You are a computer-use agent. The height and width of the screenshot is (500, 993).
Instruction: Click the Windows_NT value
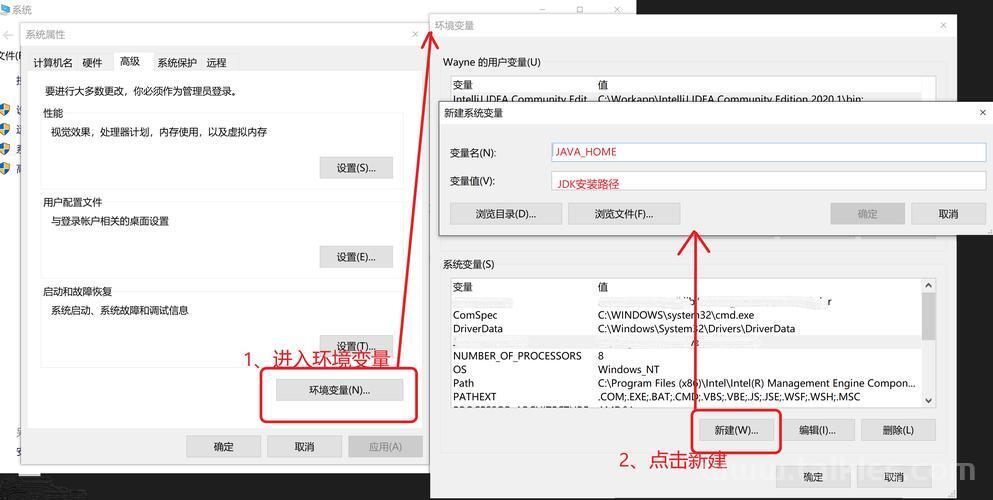pyautogui.click(x=628, y=370)
